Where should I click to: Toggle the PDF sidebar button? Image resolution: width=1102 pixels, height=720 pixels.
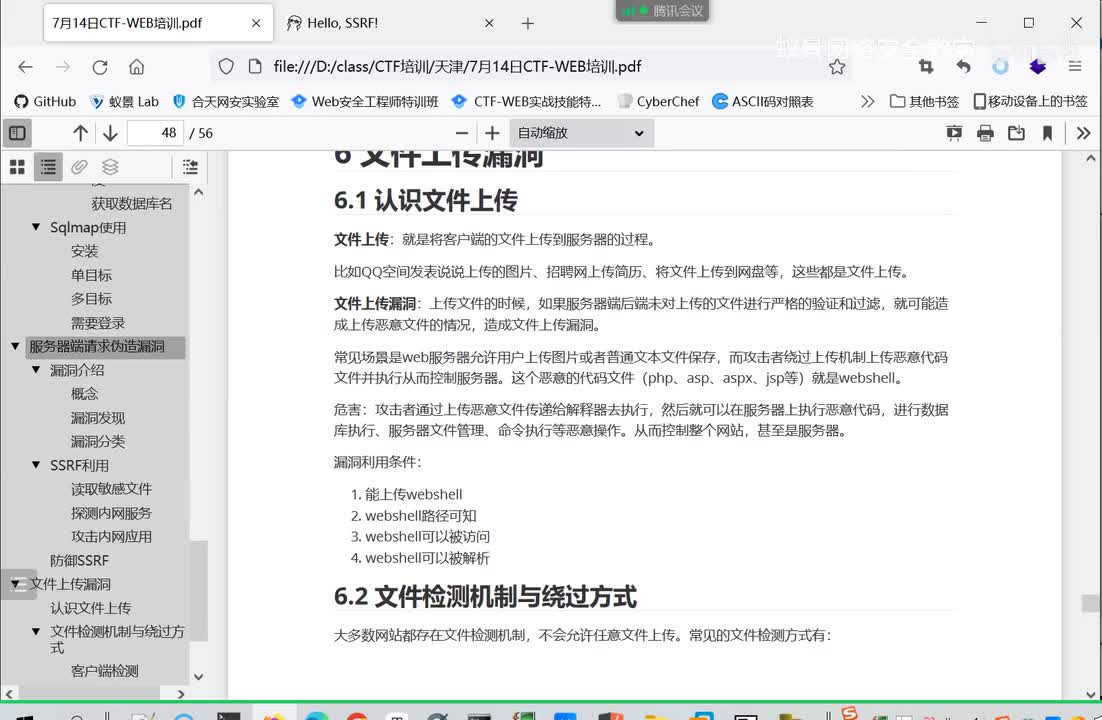click(18, 133)
